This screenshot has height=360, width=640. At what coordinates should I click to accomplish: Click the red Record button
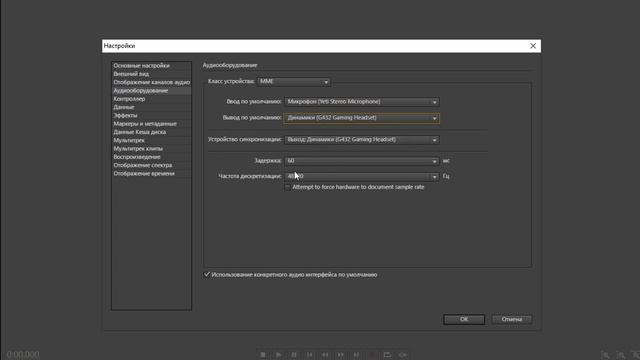click(x=372, y=355)
